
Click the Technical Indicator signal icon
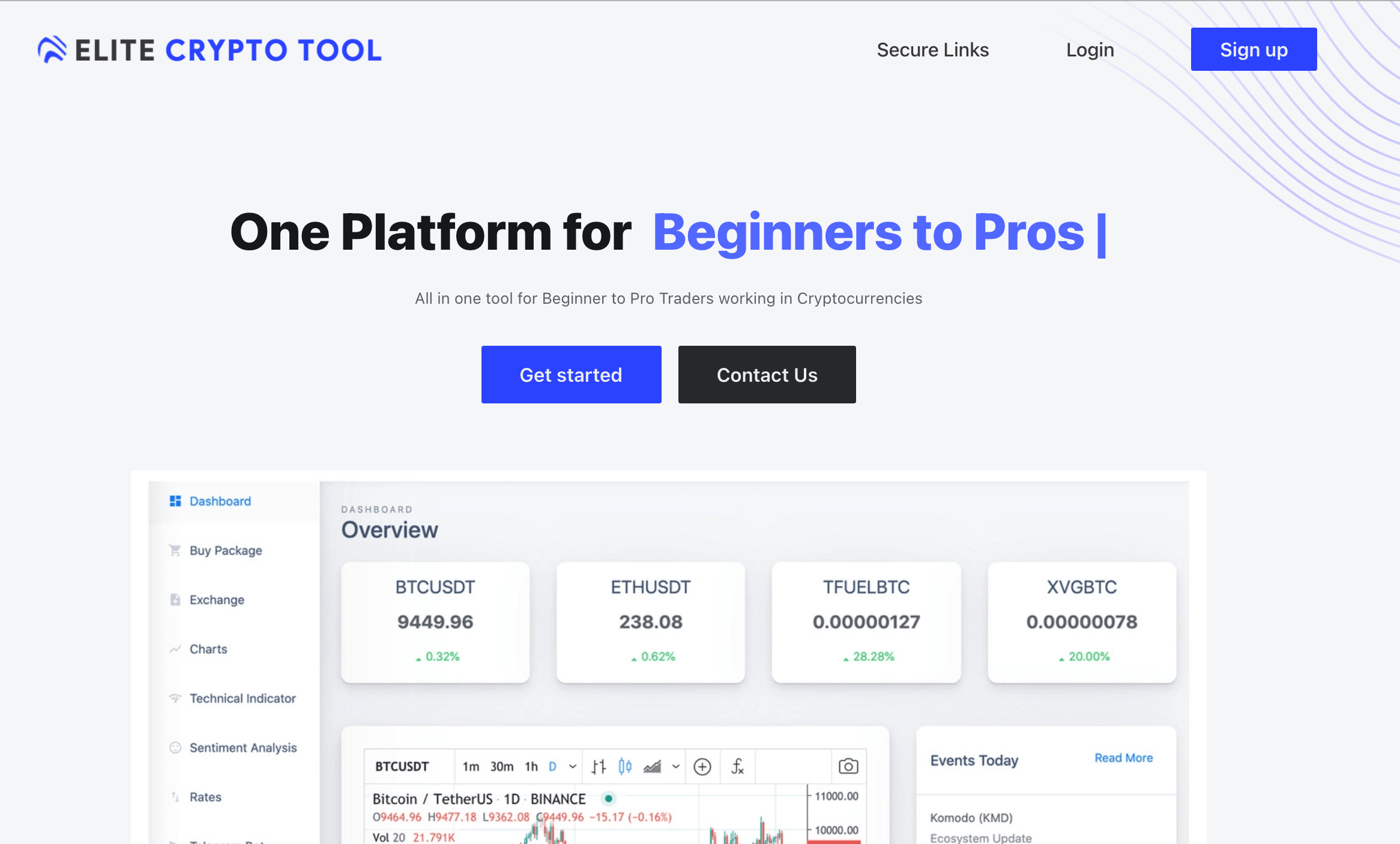coord(175,698)
